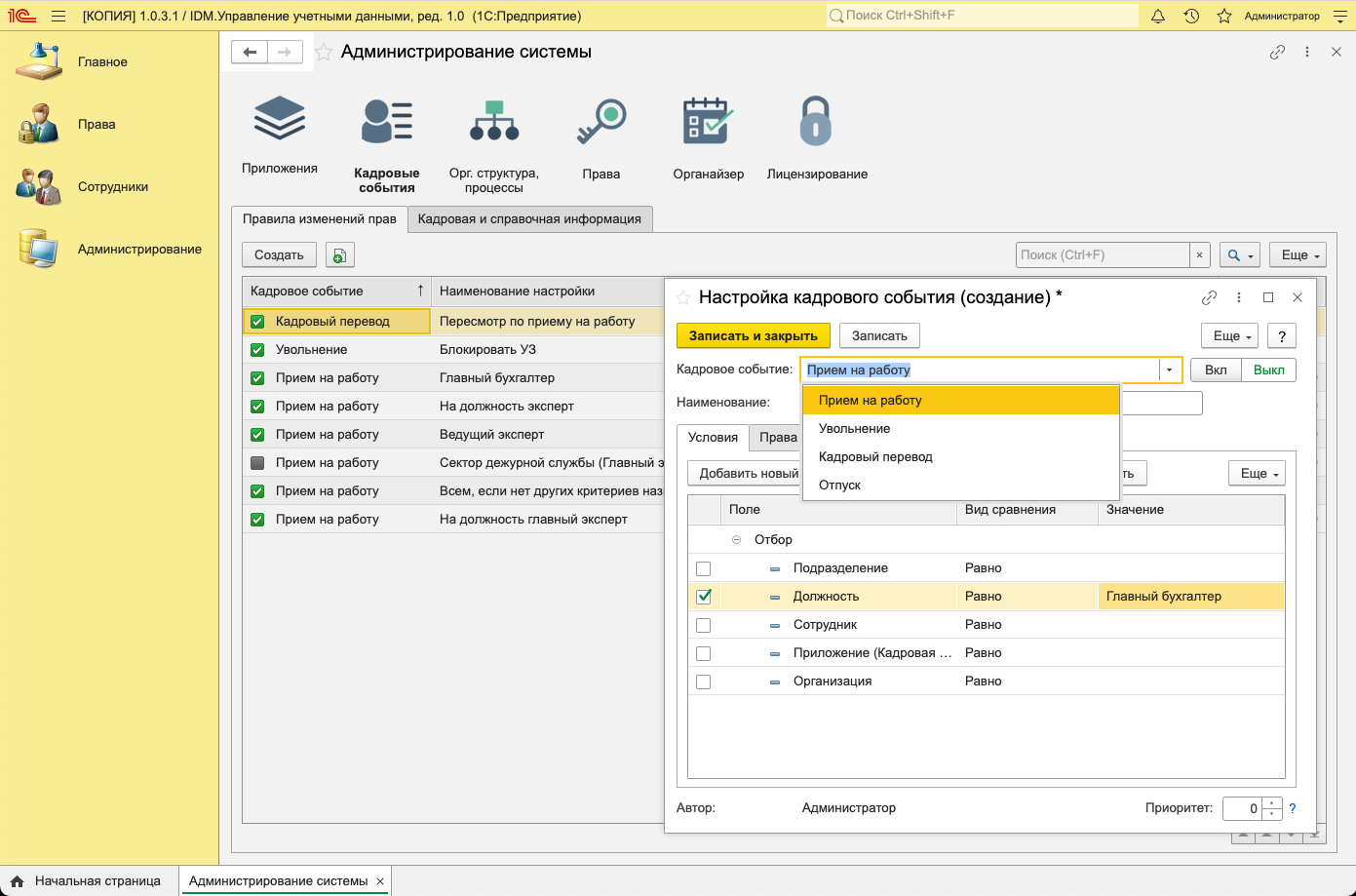Screen dimensions: 1356x896
Task: Open dialog help question mark button
Action: 1281,335
